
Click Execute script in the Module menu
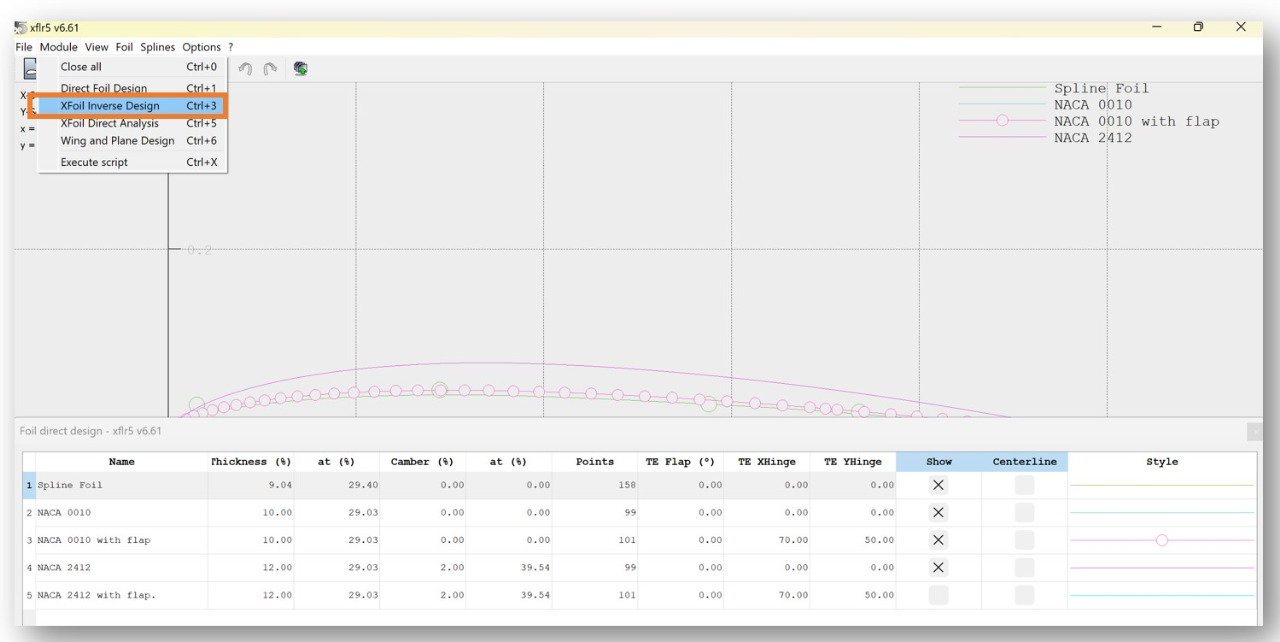[x=94, y=162]
